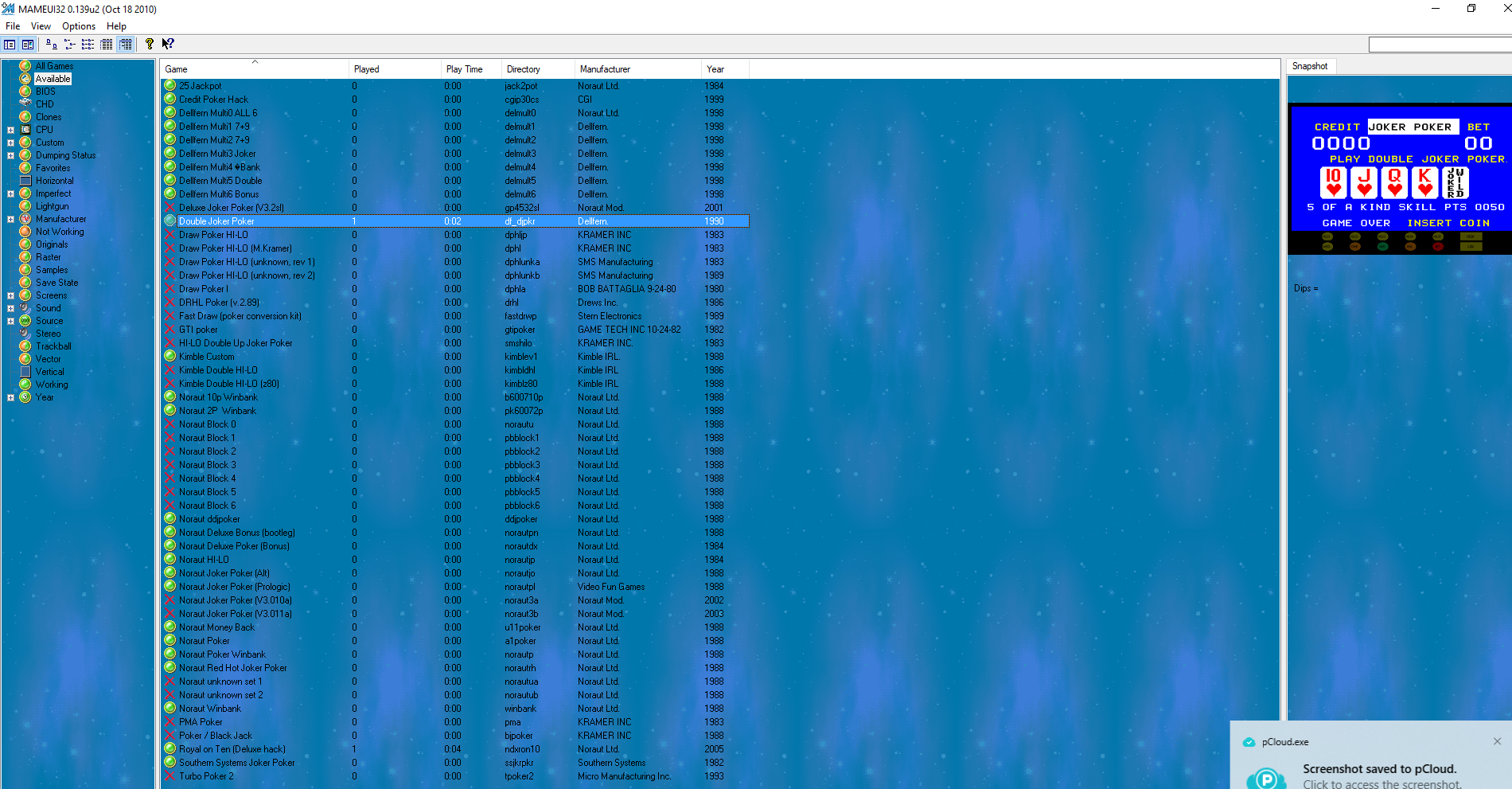
Task: Switch to list view layout
Action: point(88,45)
